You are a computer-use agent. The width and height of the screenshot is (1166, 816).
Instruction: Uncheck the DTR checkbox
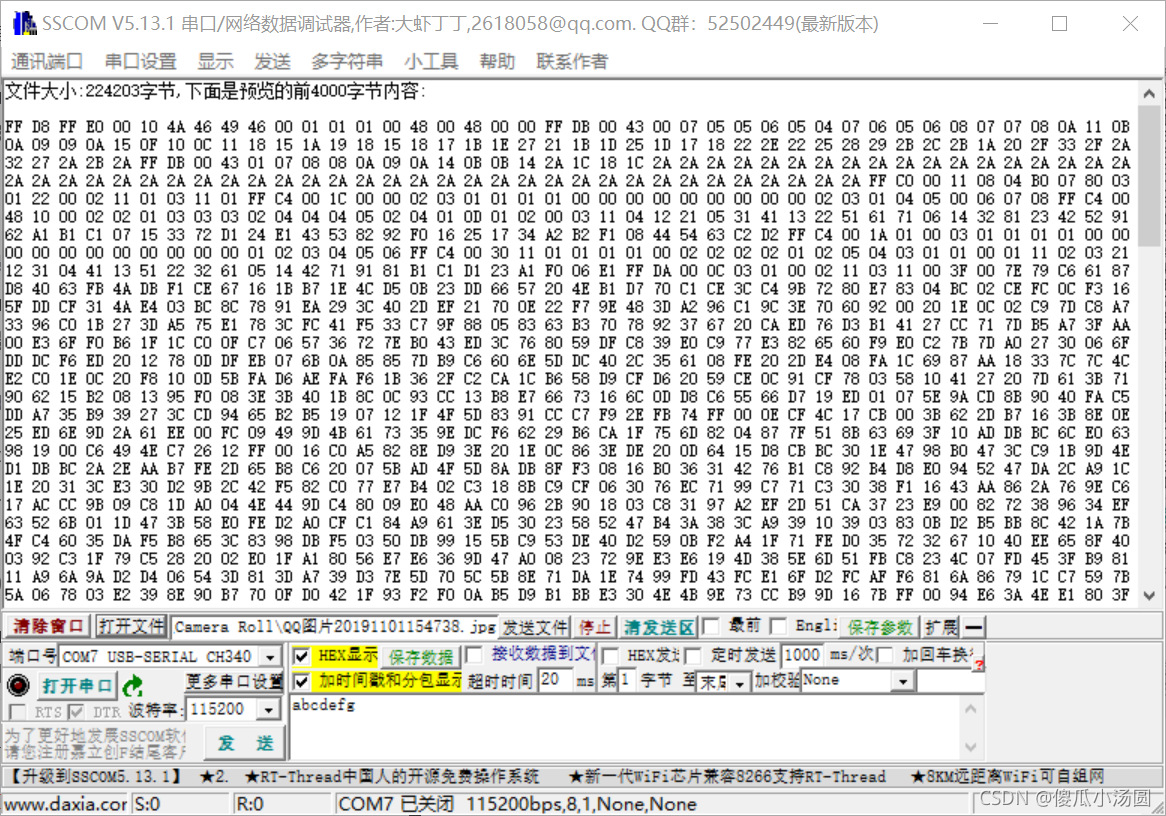[x=76, y=712]
